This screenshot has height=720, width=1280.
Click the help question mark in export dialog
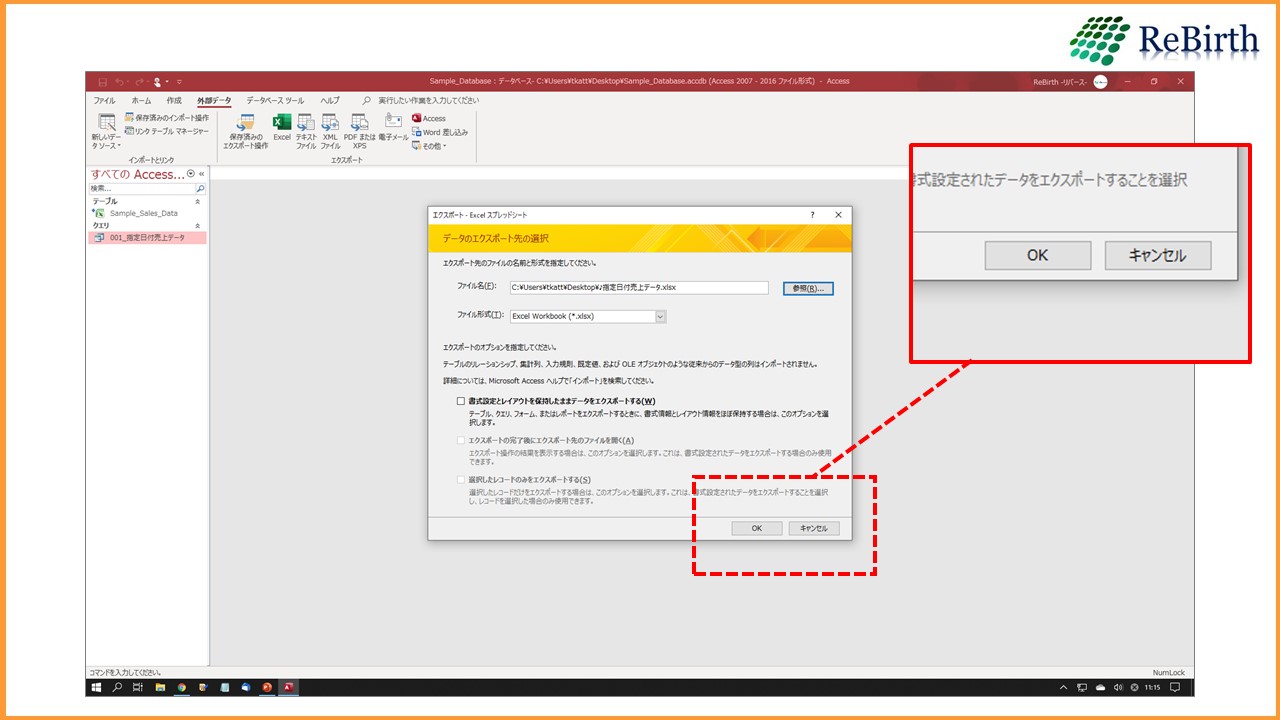812,214
